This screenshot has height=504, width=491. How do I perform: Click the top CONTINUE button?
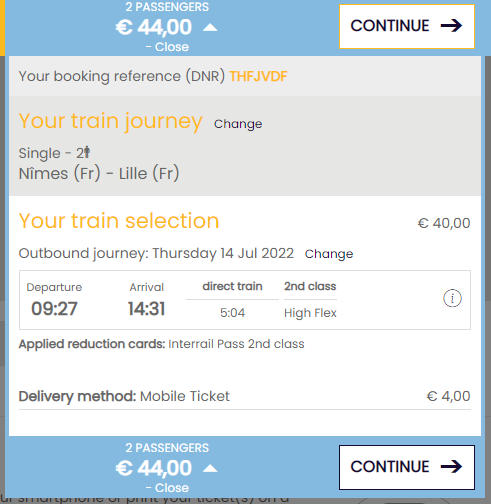tap(407, 26)
